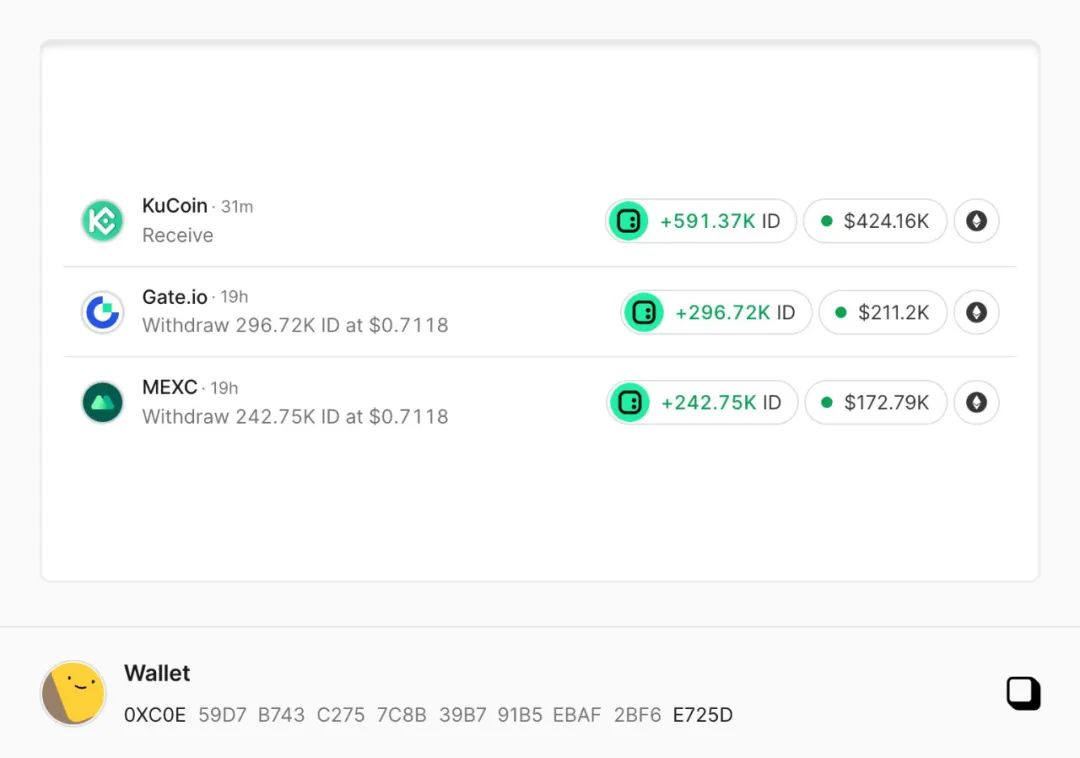This screenshot has width=1080, height=758.
Task: Open the +242.75K ID token pill
Action: coord(719,402)
